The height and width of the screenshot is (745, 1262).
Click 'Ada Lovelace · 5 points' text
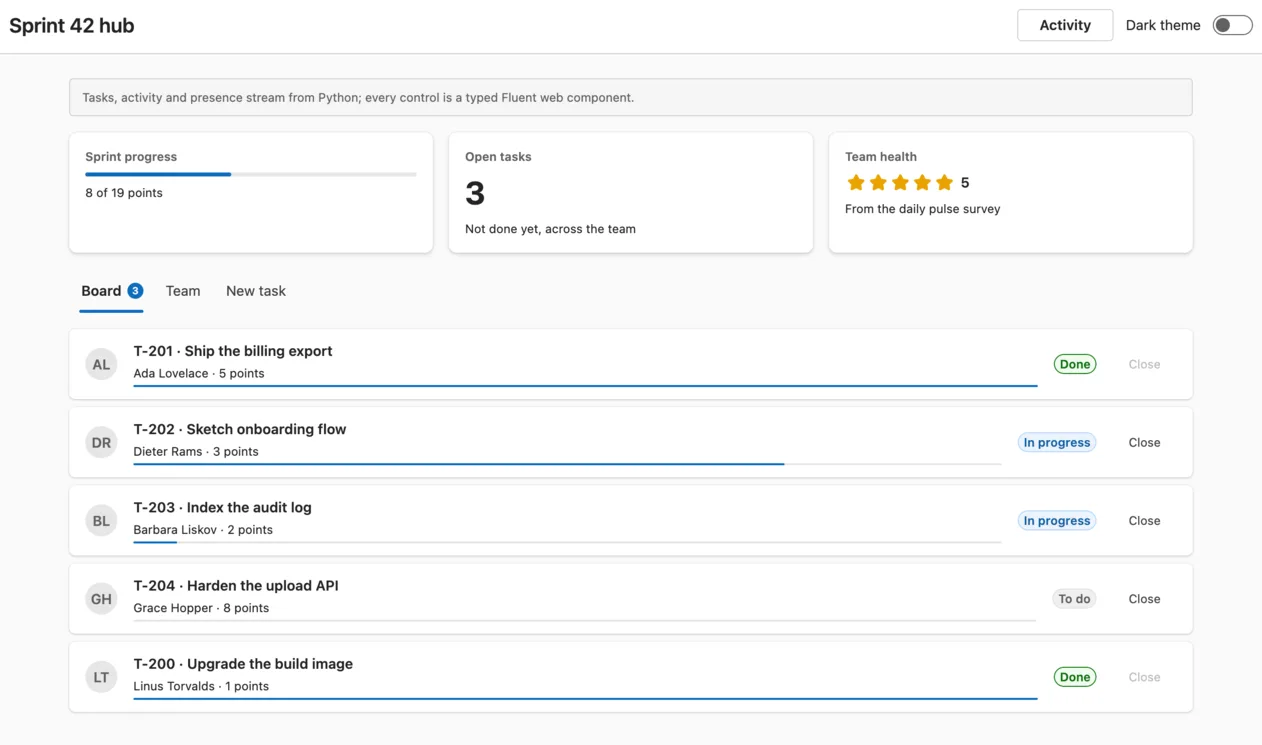pos(199,373)
